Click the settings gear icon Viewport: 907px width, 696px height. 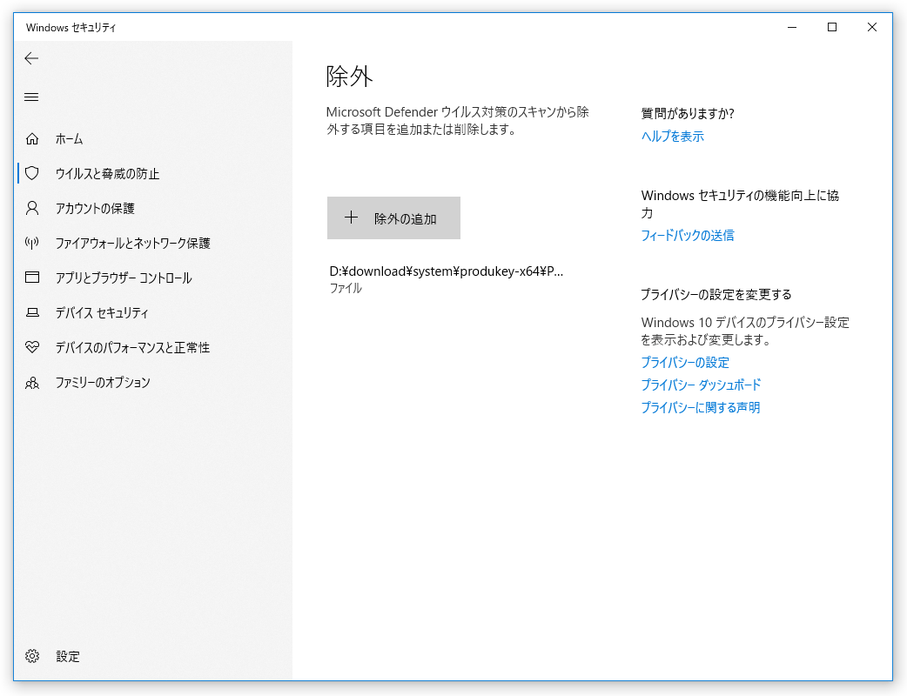[32, 656]
